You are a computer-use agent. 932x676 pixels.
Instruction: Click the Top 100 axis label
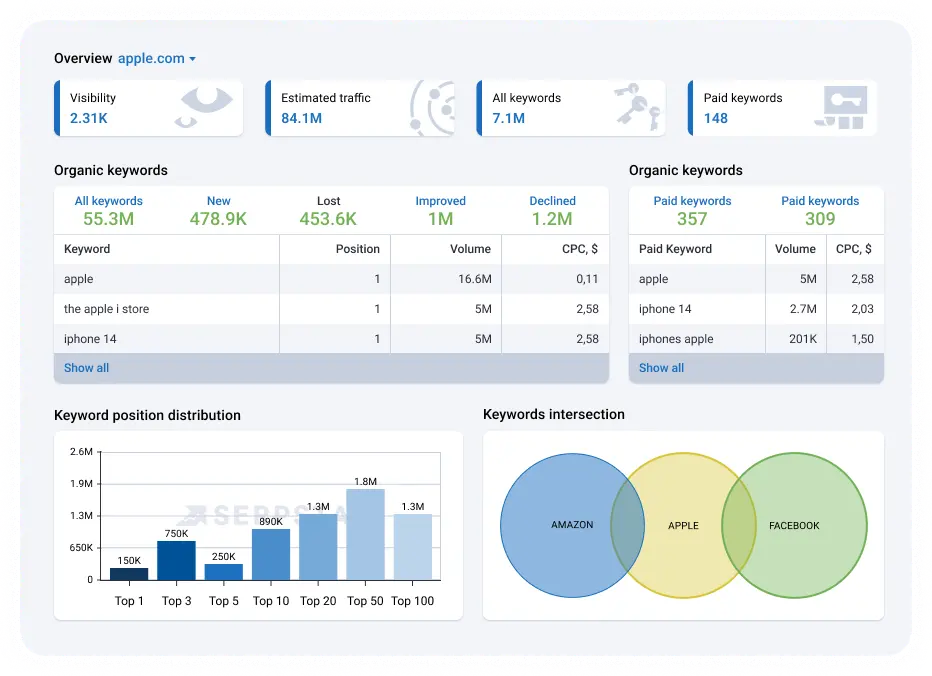[x=413, y=601]
